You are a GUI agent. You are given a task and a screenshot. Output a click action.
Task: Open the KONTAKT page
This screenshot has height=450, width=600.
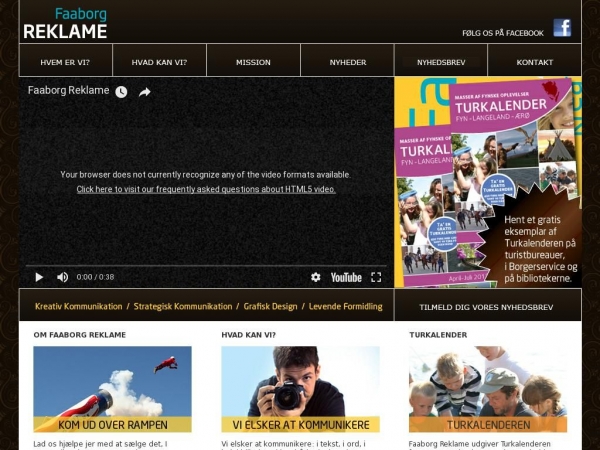click(535, 62)
